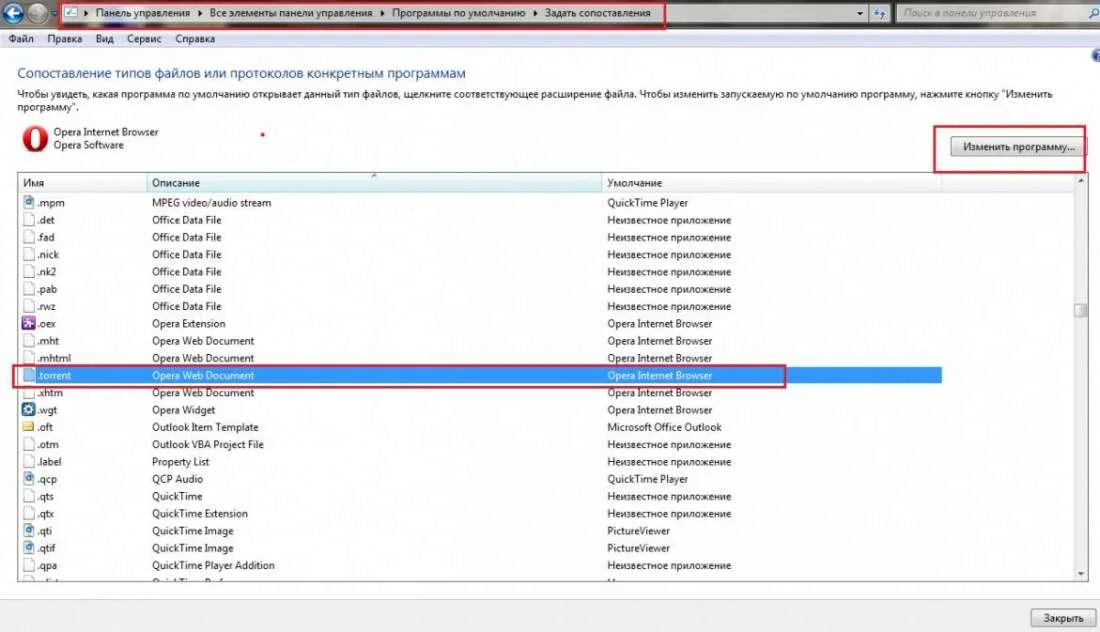
Task: Select the .xhtm row
Action: 480,392
